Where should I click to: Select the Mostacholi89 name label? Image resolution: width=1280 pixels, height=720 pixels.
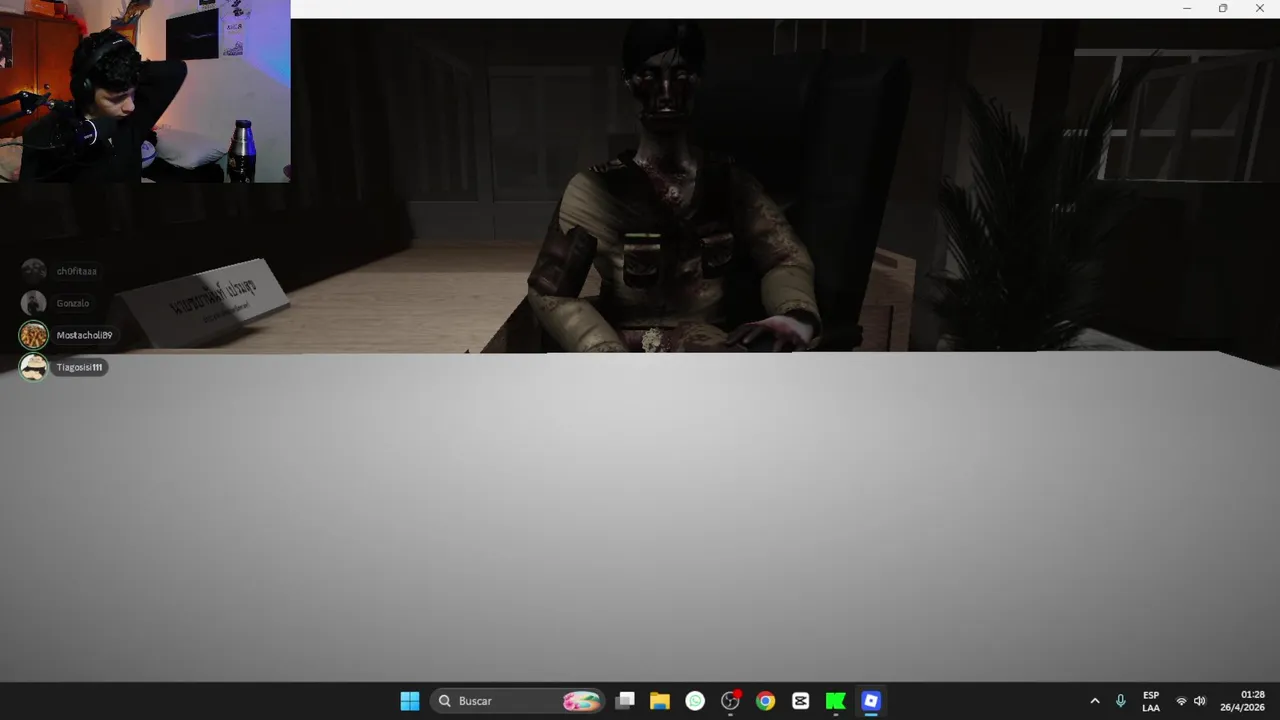coord(84,335)
